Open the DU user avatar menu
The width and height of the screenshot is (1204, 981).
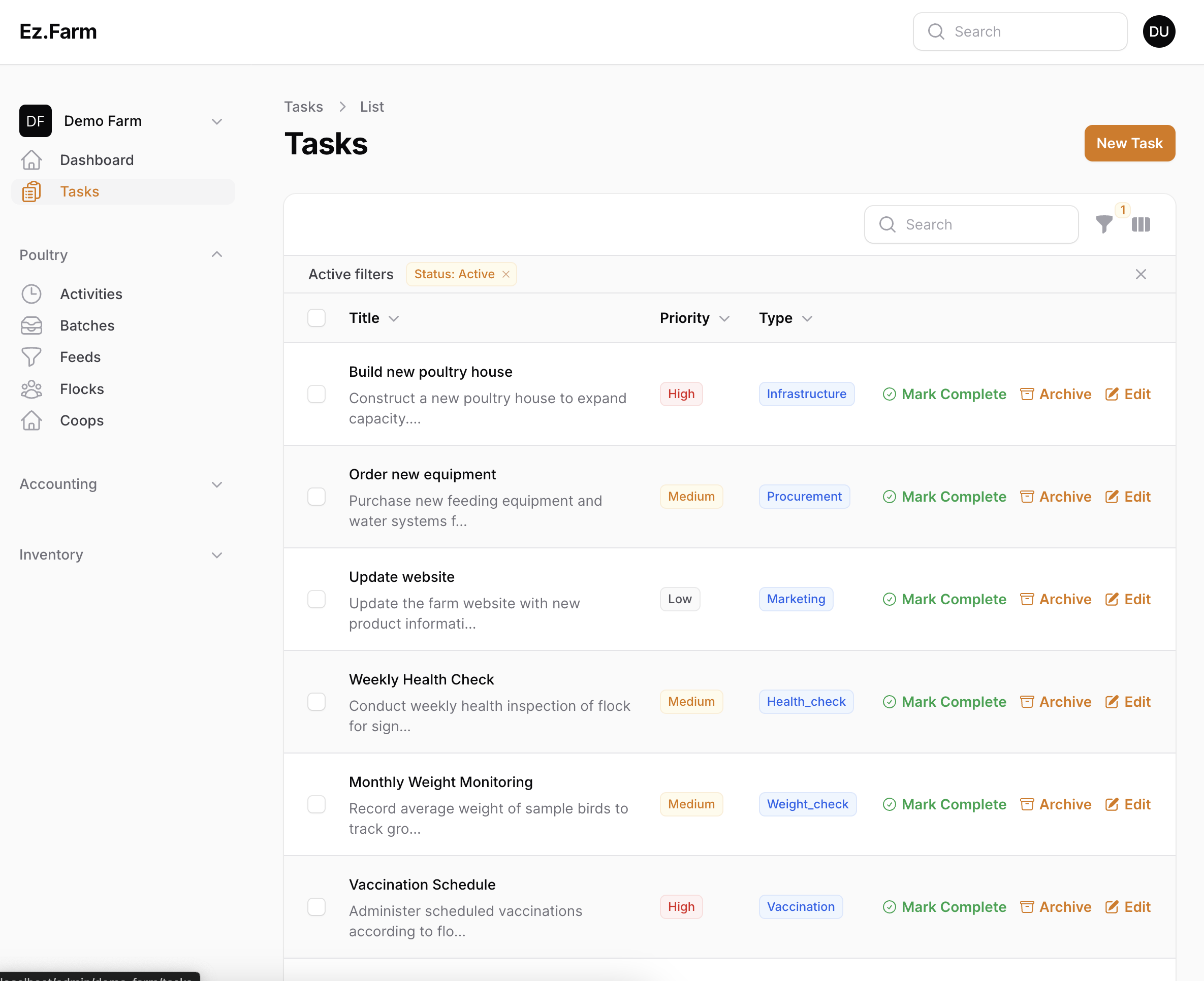1159,31
